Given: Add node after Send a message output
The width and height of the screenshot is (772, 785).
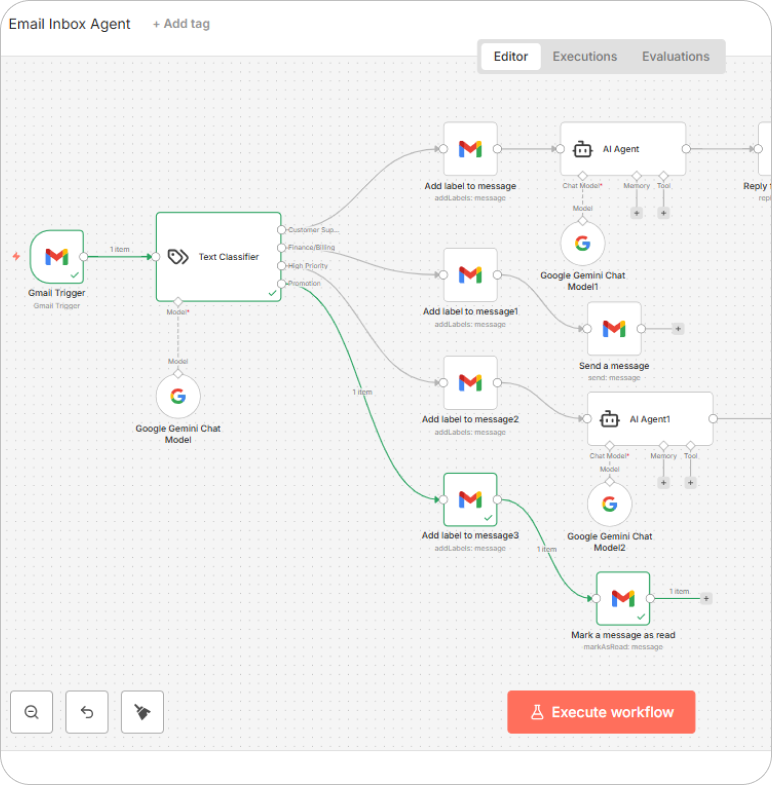Looking at the screenshot, I should coord(677,328).
